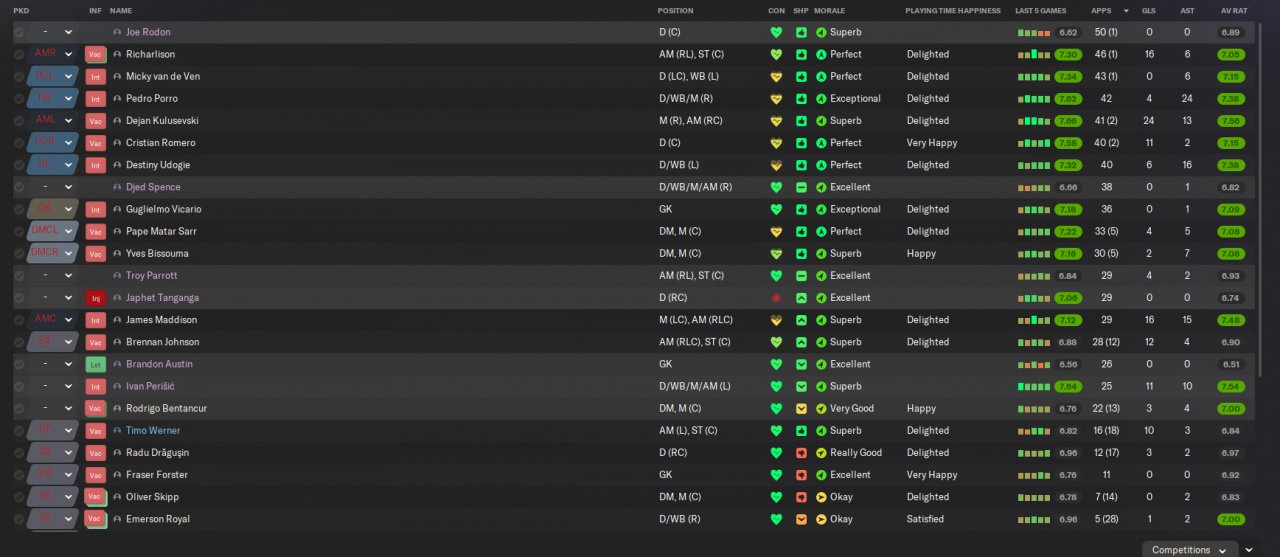Click Micky van de Ven's Int badge
The width and height of the screenshot is (1280, 557).
point(95,77)
